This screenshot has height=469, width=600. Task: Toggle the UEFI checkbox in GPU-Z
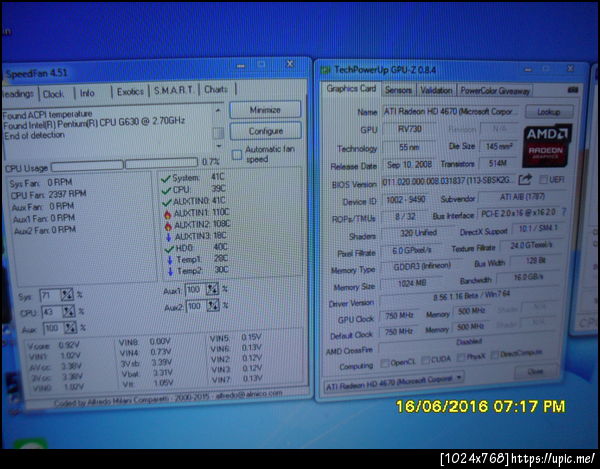(543, 179)
